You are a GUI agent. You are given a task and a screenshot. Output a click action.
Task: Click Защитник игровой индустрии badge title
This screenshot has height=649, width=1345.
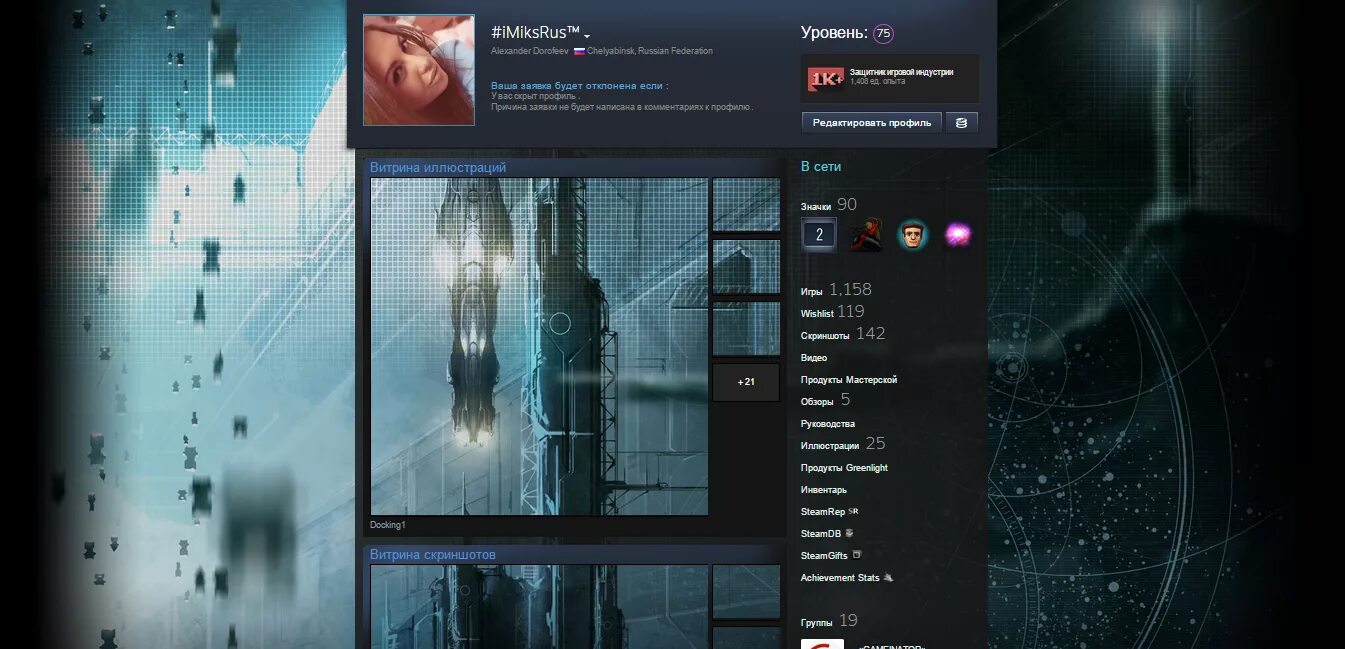(x=901, y=72)
